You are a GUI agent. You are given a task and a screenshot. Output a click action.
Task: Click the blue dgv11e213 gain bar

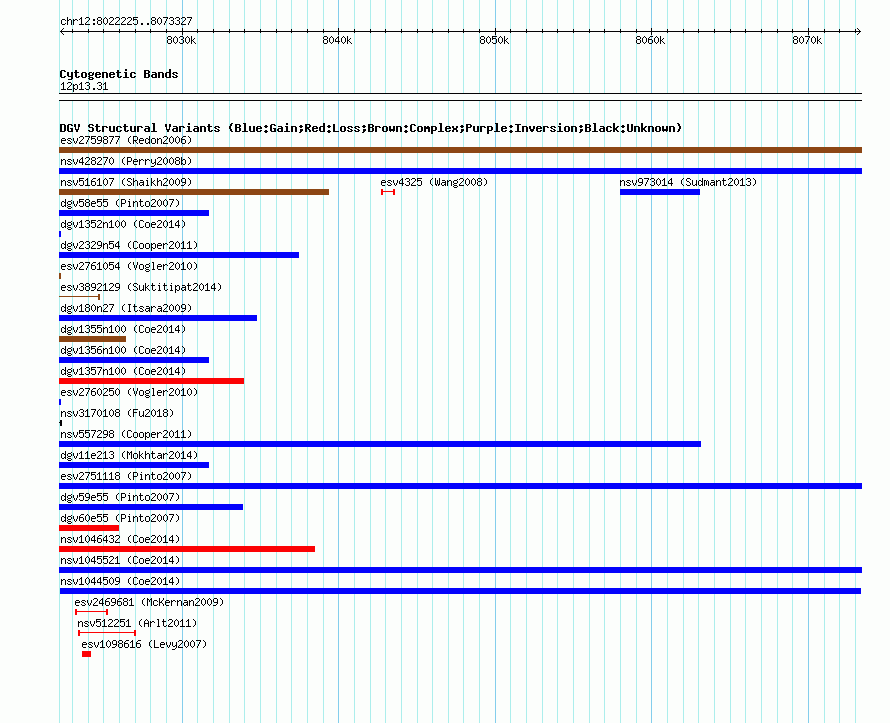point(134,465)
